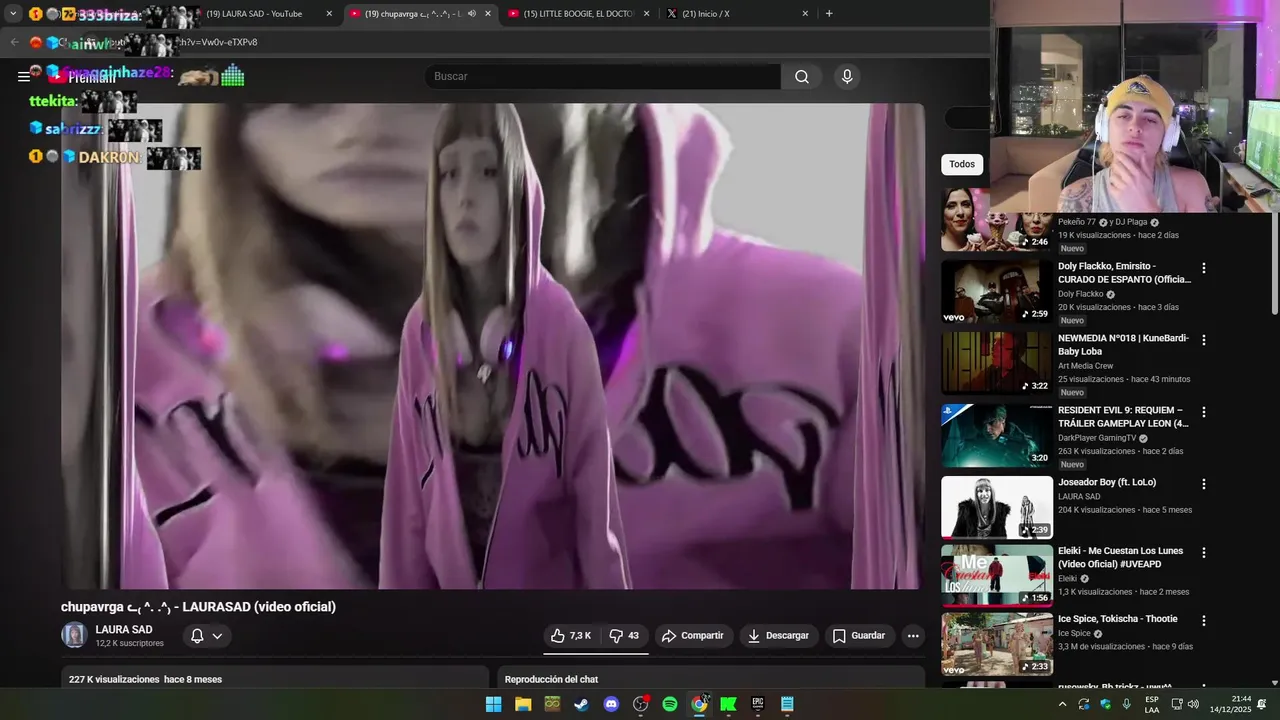
Task: Open the volume speaker tray icon
Action: click(1193, 704)
